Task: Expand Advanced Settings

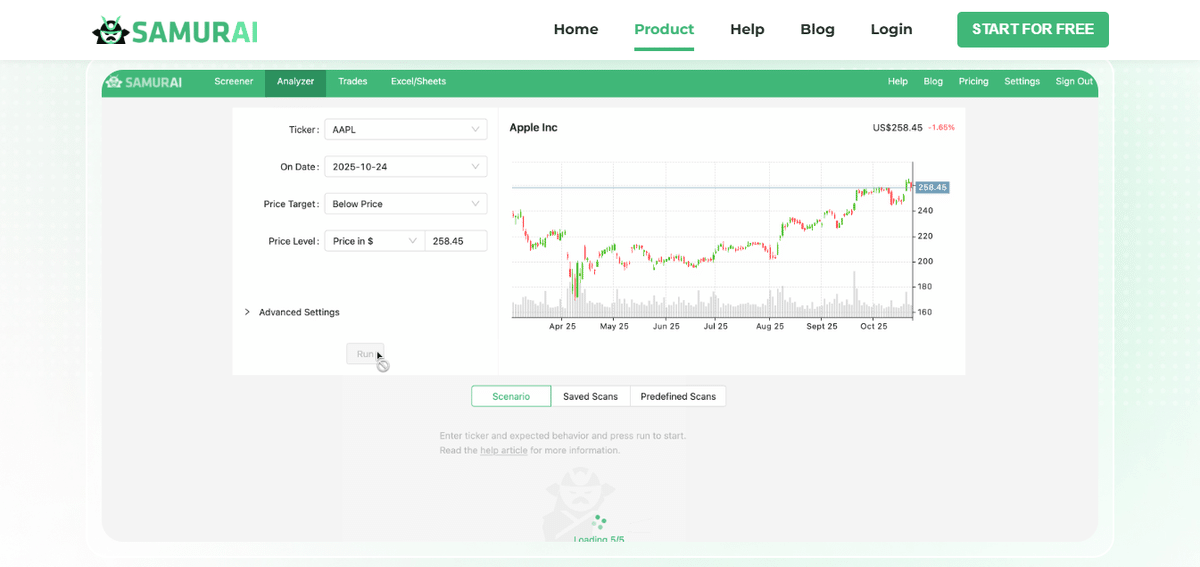Action: [x=292, y=312]
